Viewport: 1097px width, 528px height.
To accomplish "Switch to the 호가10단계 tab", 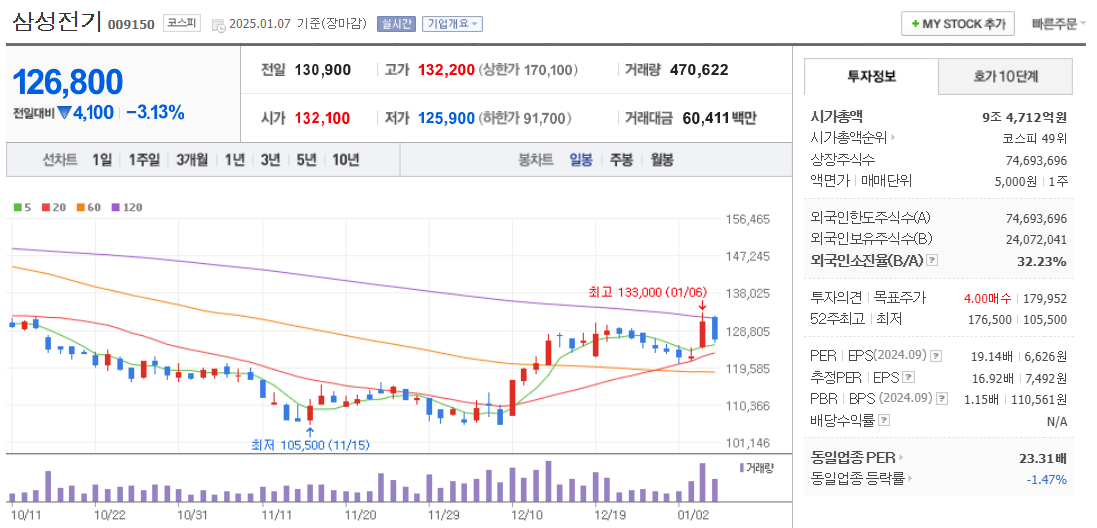I will [1005, 76].
